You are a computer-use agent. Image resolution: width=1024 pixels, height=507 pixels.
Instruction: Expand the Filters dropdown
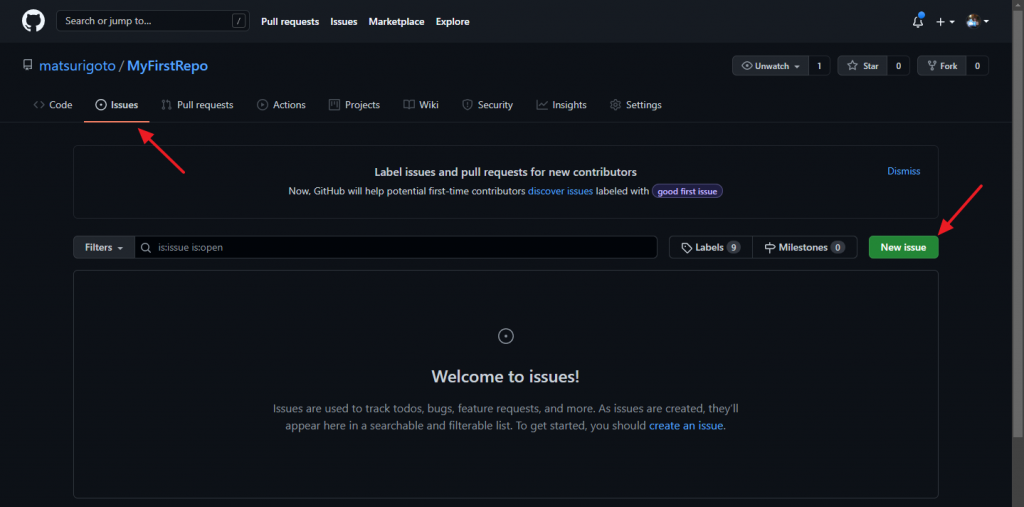[x=104, y=248]
